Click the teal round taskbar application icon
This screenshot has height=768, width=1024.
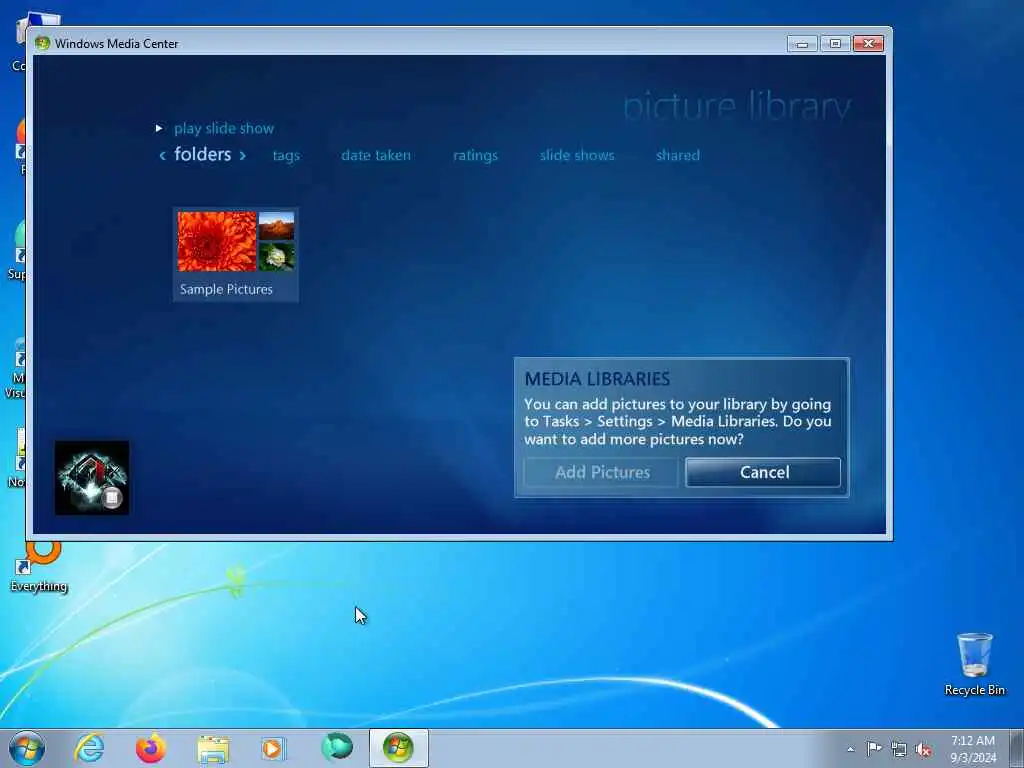coord(336,748)
